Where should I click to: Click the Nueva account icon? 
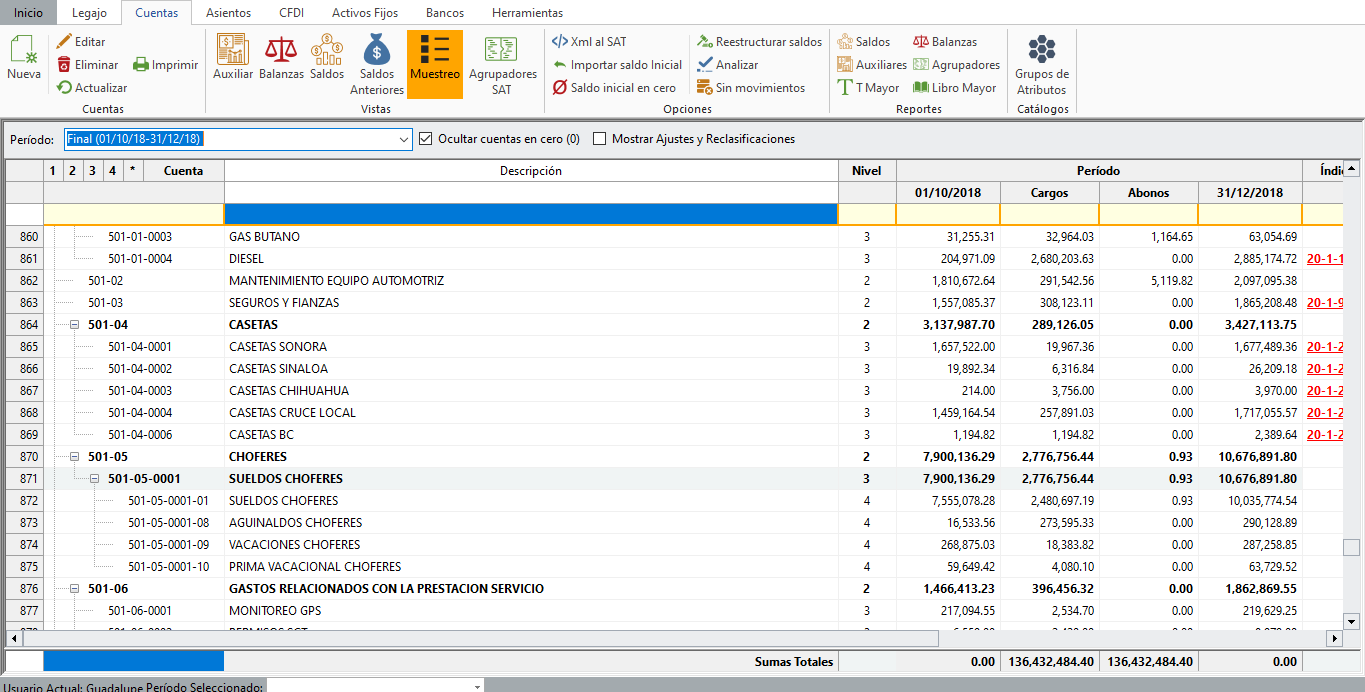point(24,52)
